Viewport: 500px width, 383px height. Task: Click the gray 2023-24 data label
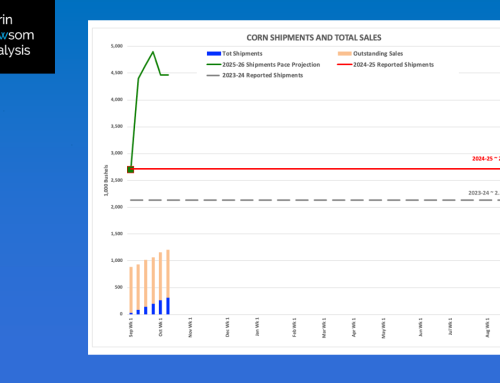click(x=484, y=193)
